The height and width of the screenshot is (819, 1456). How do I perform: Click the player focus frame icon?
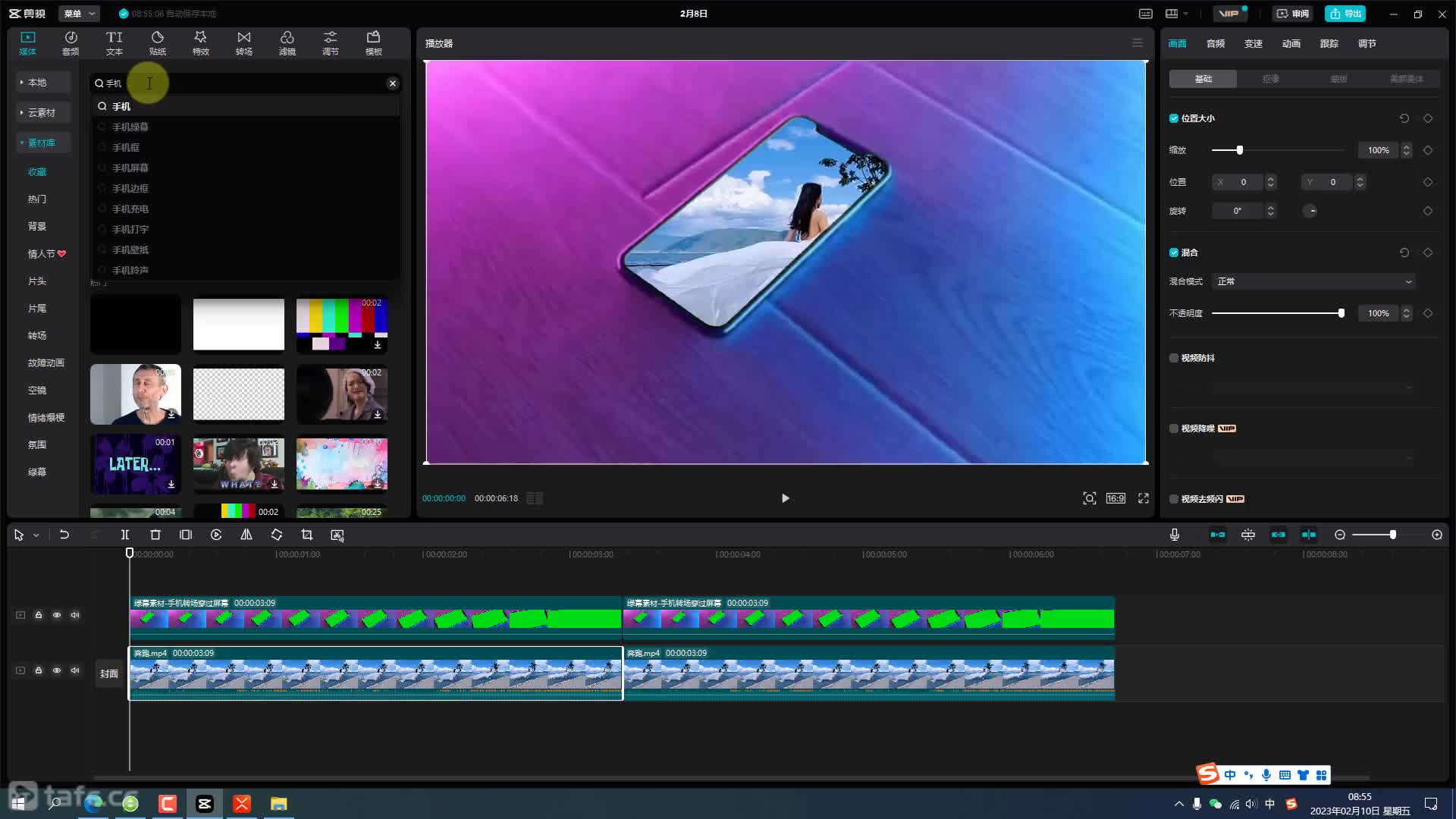(1090, 498)
